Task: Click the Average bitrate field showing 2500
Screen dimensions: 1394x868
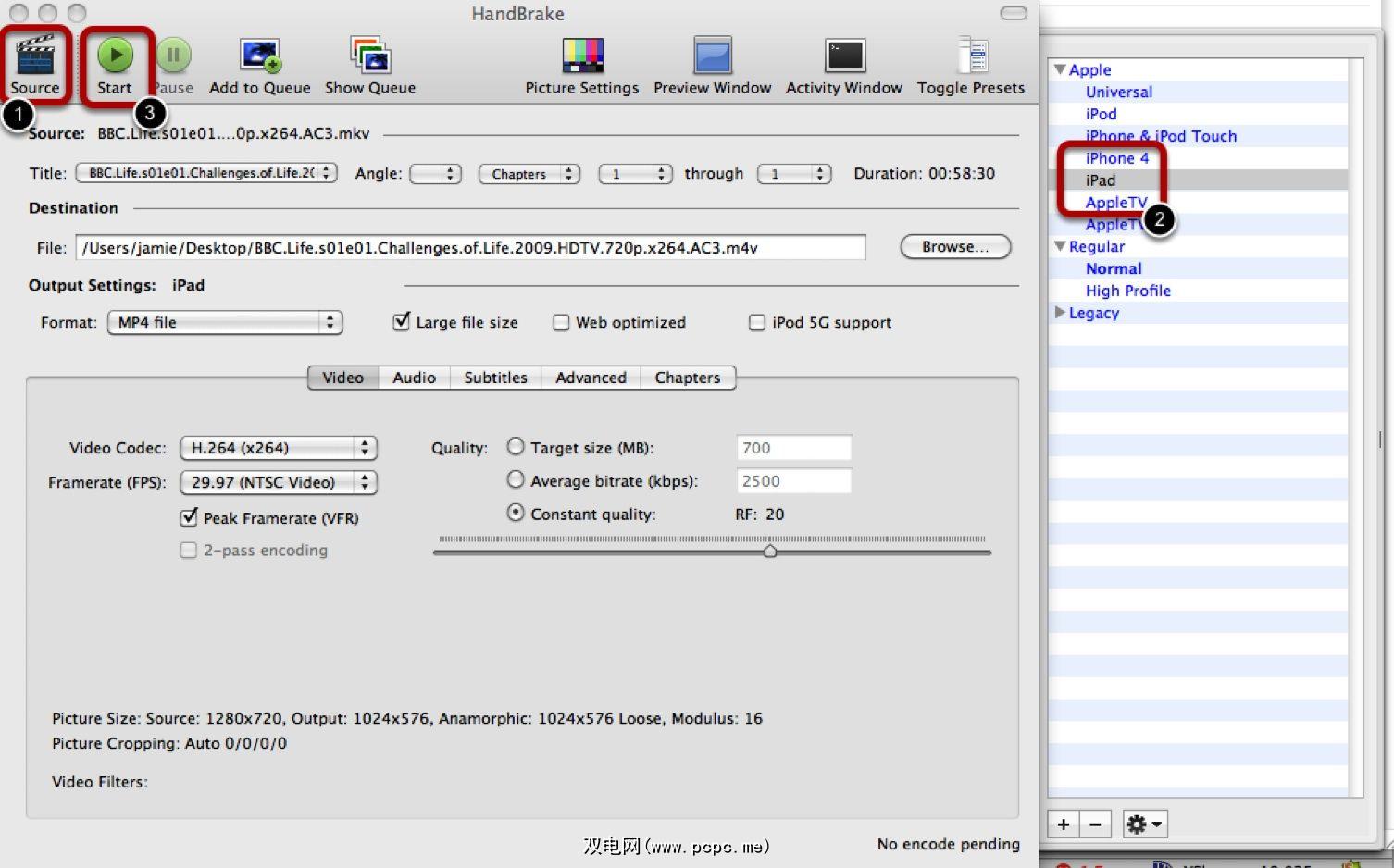Action: (793, 481)
